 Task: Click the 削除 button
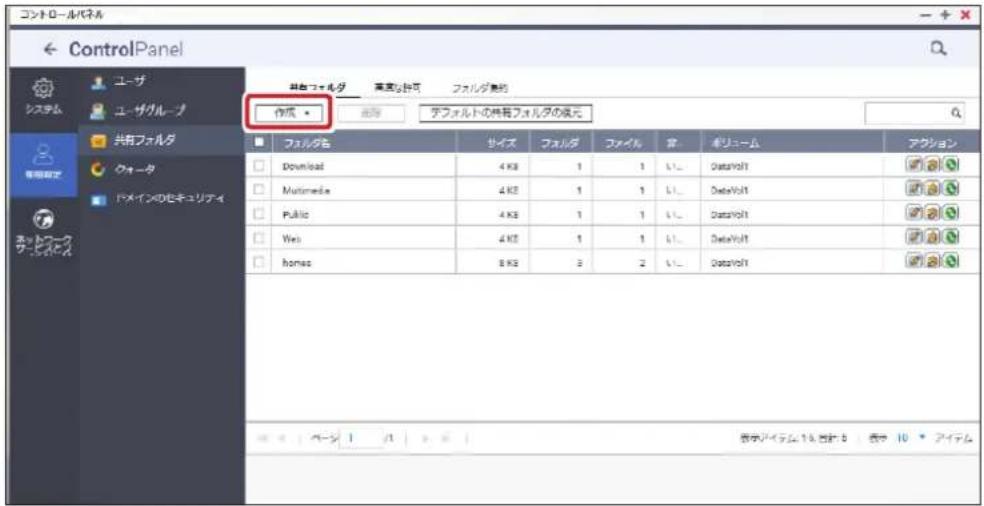point(371,114)
